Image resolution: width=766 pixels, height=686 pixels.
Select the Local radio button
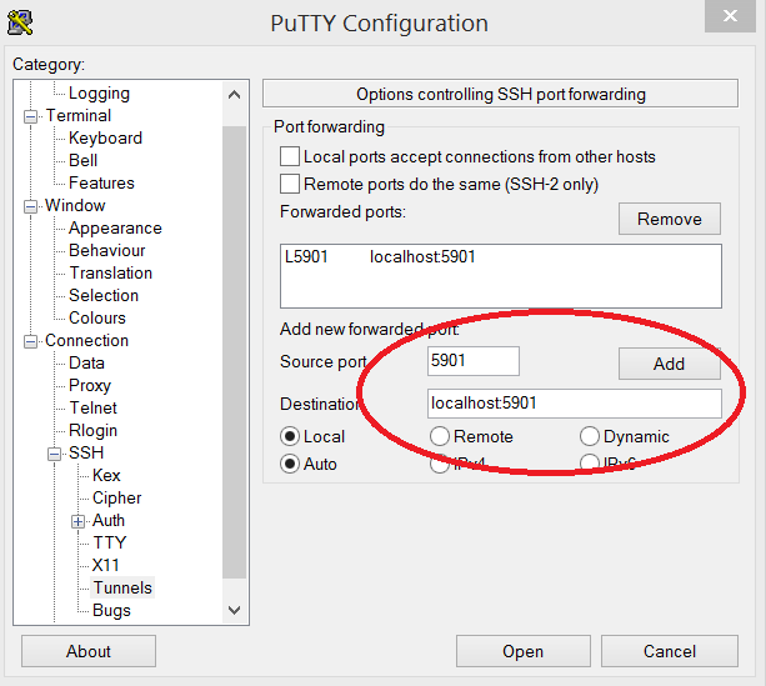tap(290, 436)
